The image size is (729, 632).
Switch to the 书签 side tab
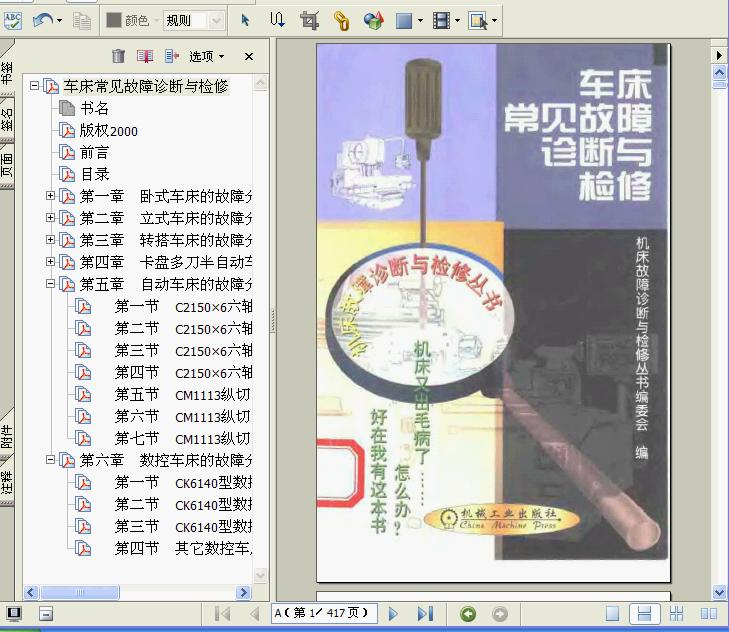tap(7, 73)
